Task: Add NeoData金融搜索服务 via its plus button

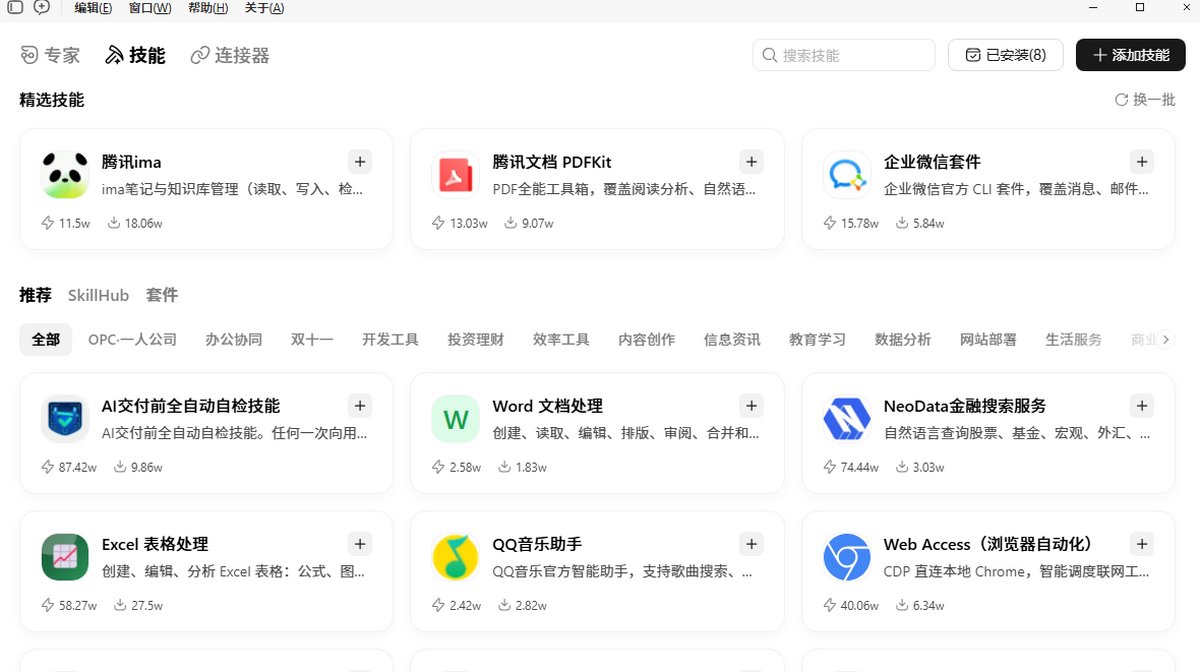Action: tap(1142, 405)
